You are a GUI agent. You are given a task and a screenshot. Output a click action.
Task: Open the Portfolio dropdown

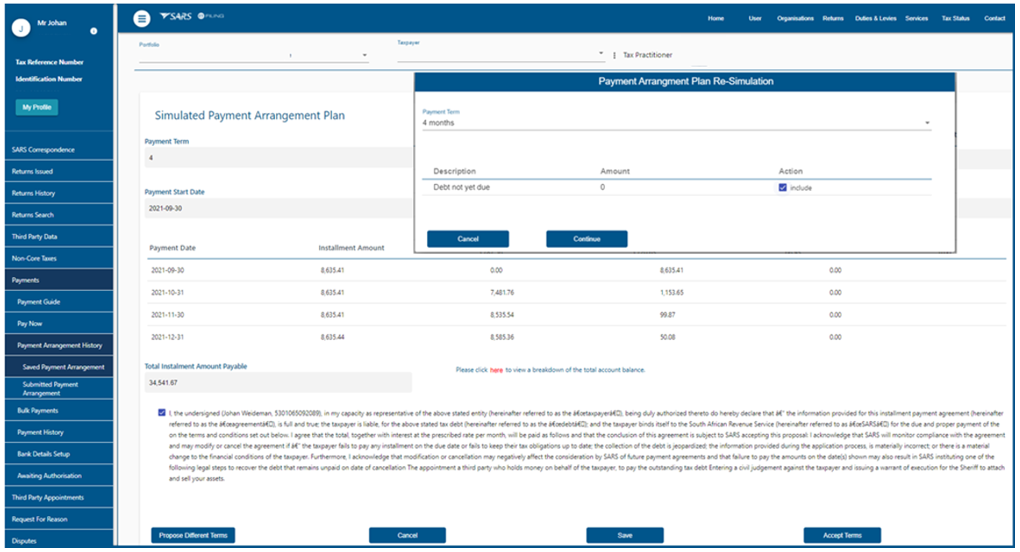pos(364,56)
